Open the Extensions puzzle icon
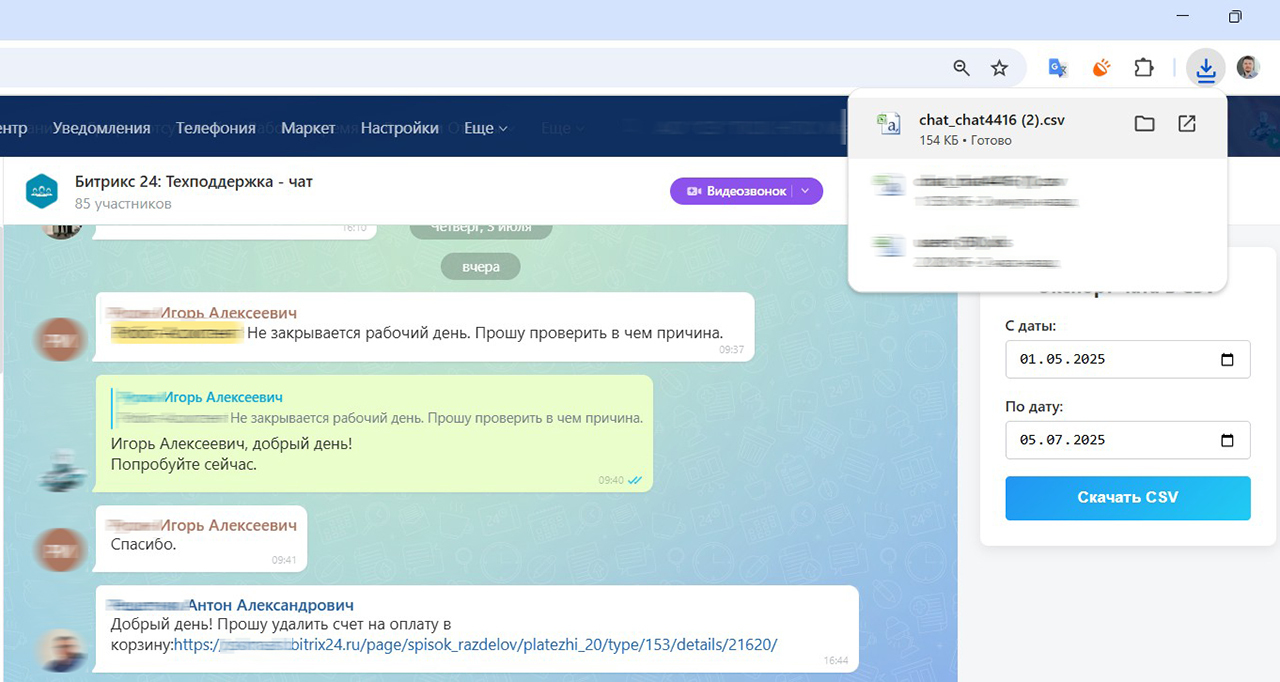Screen dimensions: 1280x682 coord(1144,68)
